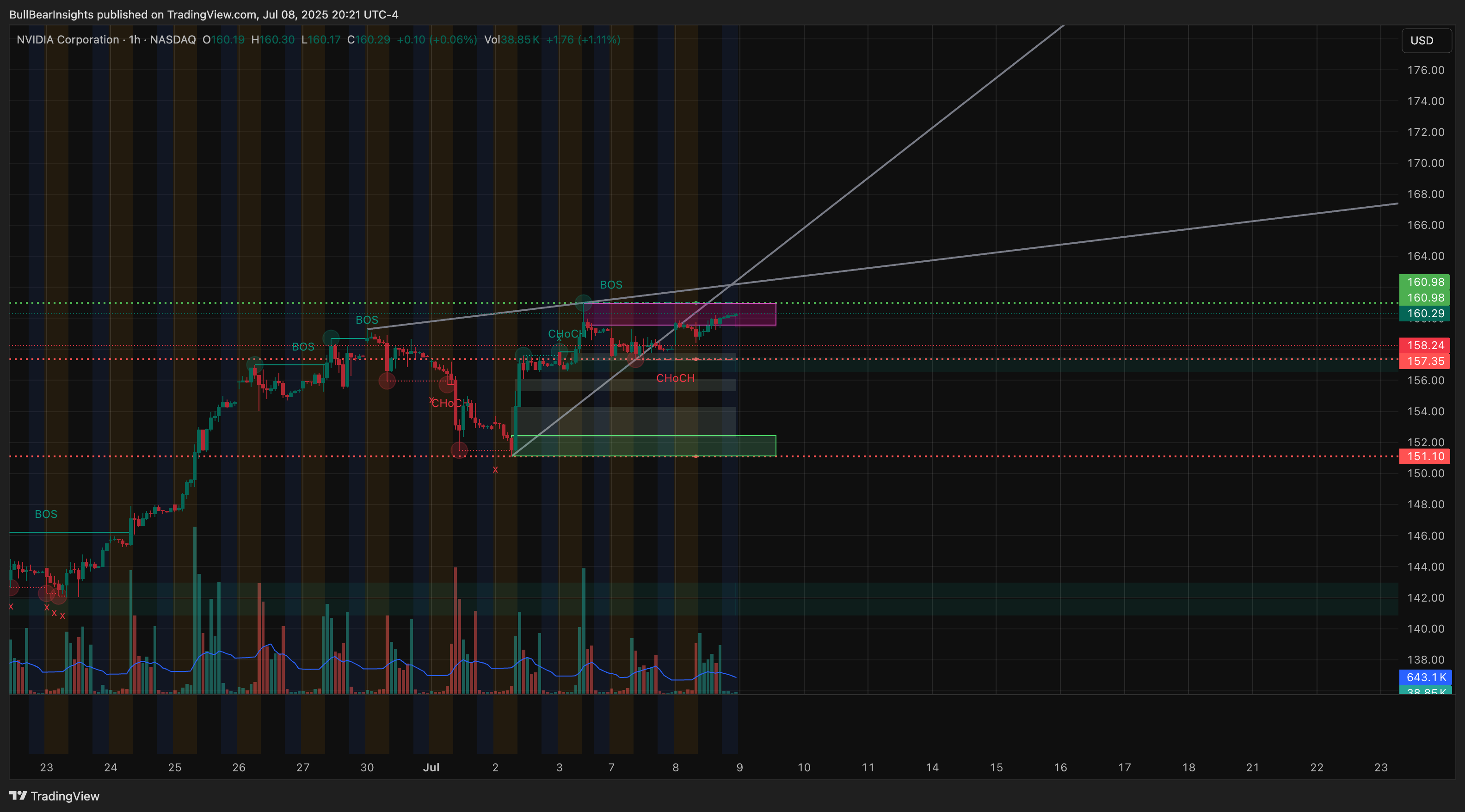
Task: Click the 18 date label on time axis
Action: pos(1188,767)
